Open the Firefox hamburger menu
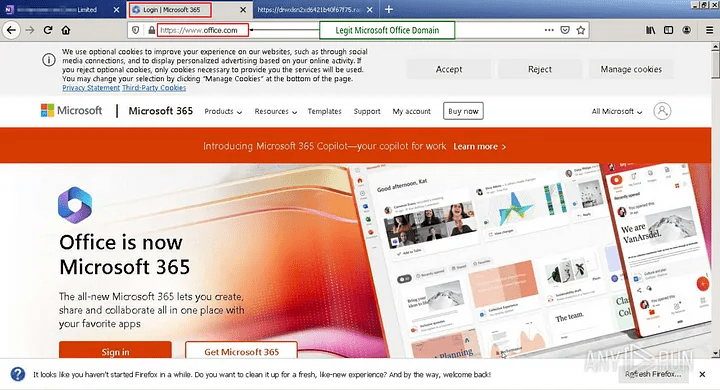 [709, 30]
